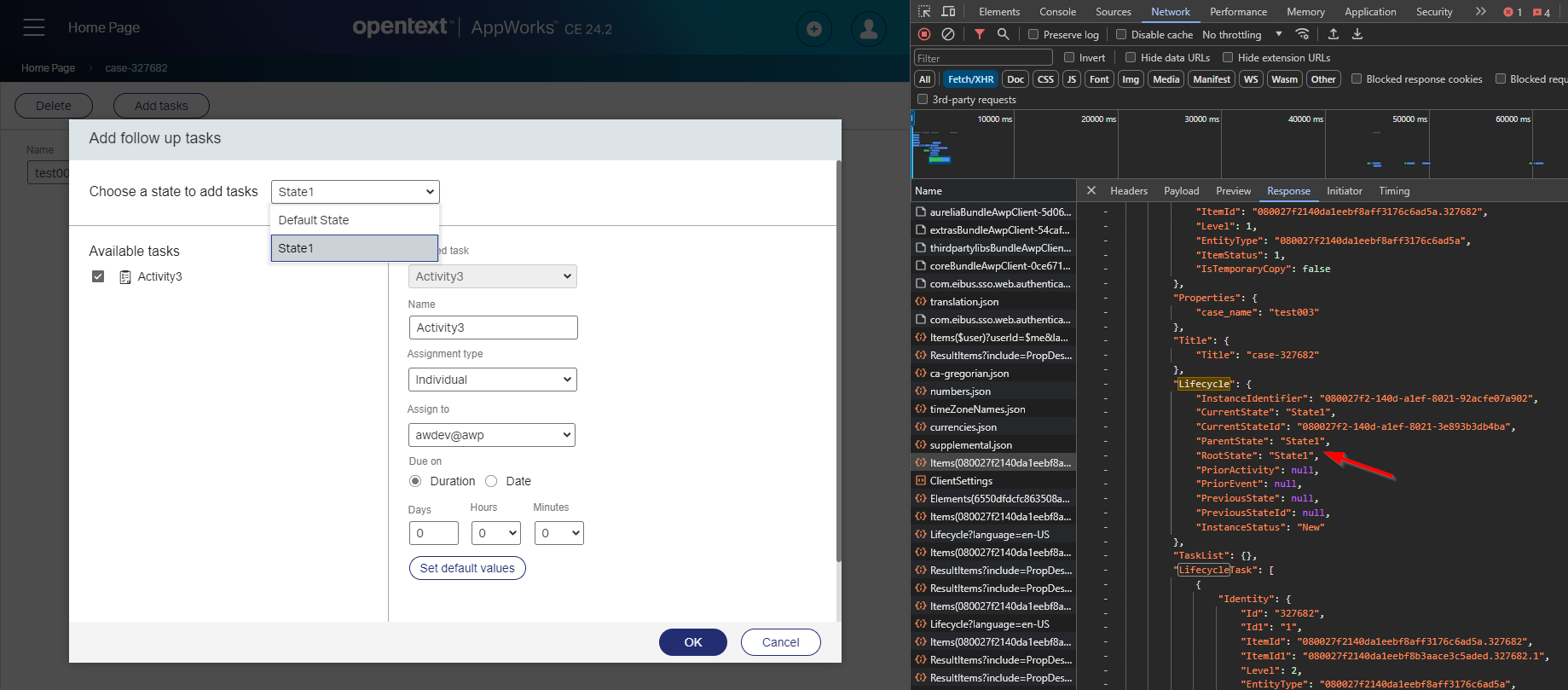The image size is (1568, 690).
Task: Open the network search magnifier icon
Action: pyautogui.click(x=1004, y=34)
